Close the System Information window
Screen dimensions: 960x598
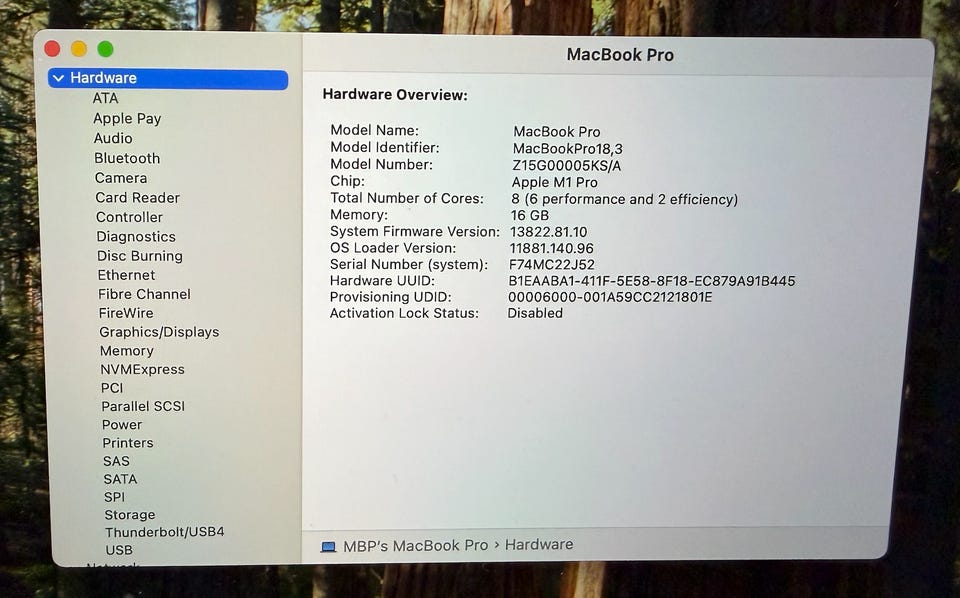(x=53, y=49)
